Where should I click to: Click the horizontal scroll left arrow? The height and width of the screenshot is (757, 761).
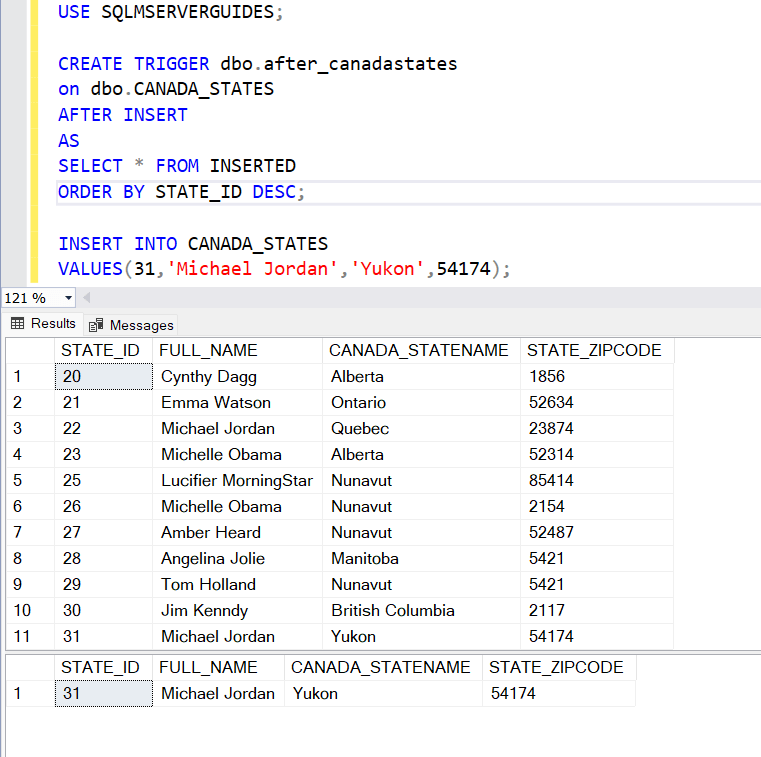tap(87, 297)
